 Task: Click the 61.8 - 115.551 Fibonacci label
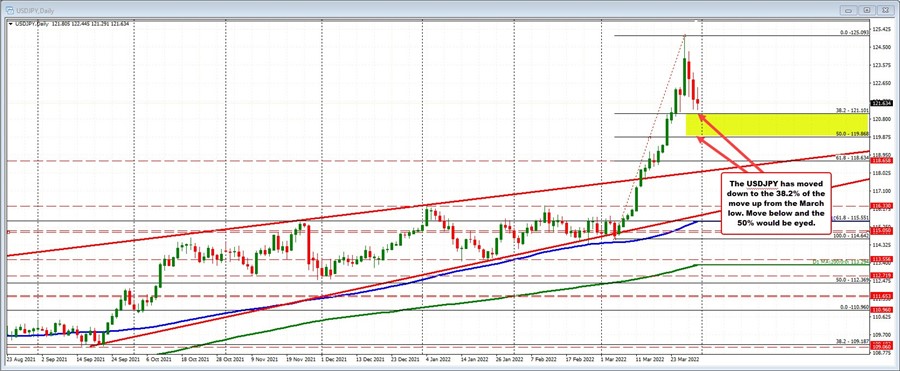pos(851,218)
